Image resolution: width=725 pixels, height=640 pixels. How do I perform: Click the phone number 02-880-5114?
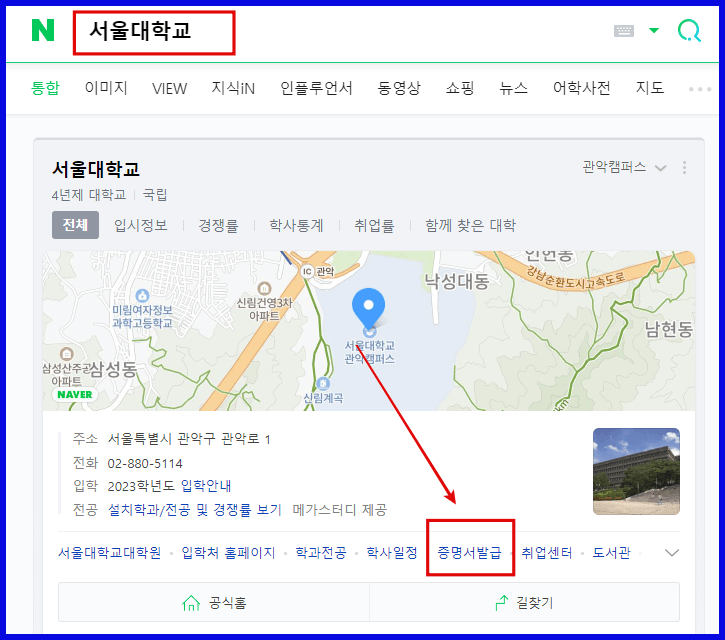pyautogui.click(x=145, y=463)
